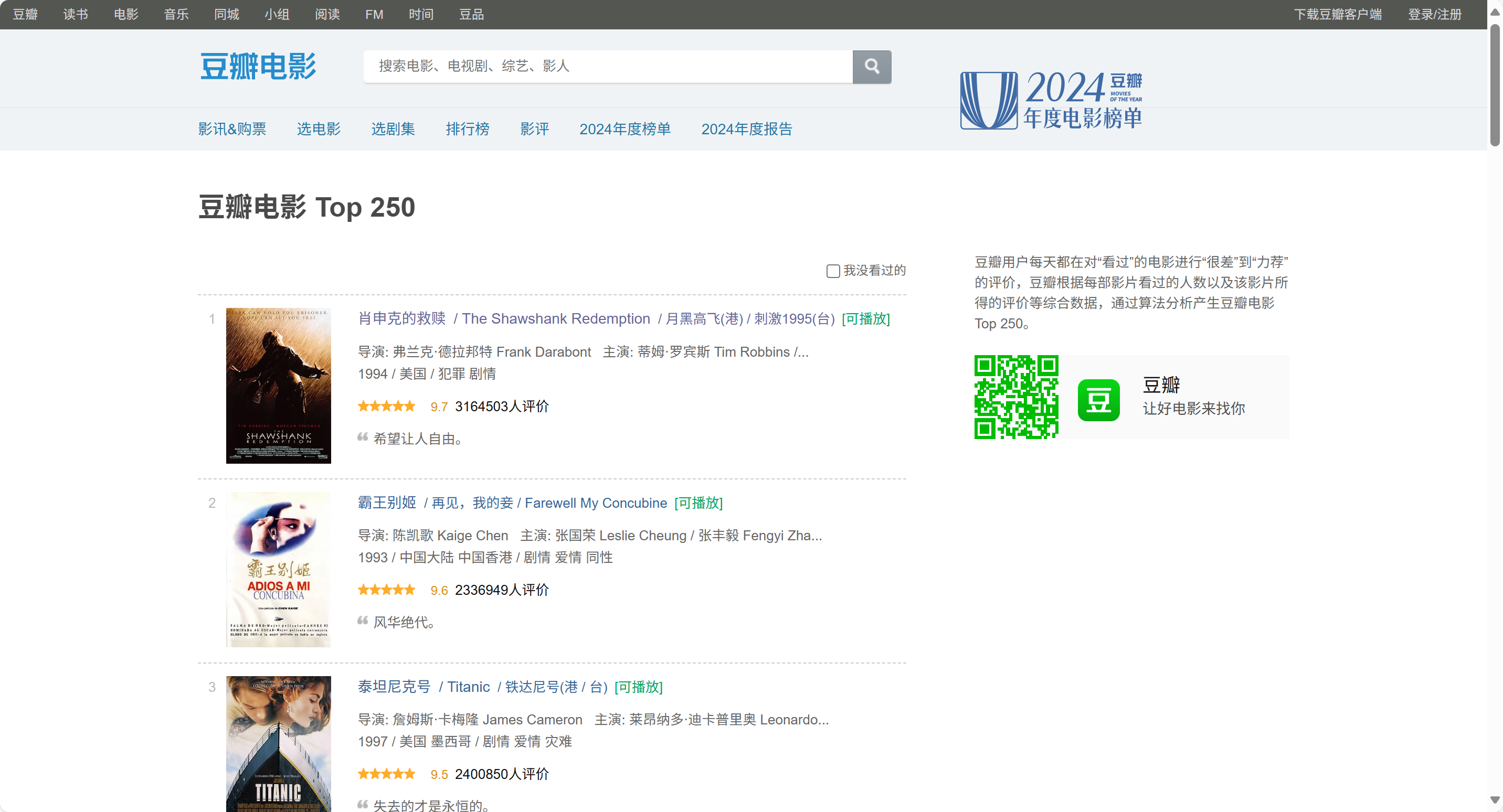Open the Shawshank Redemption poster thumbnail
This screenshot has height=812, width=1503.
(278, 386)
